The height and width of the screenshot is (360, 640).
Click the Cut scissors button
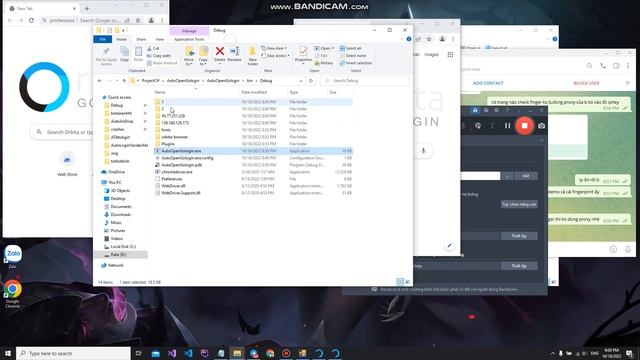[153, 48]
